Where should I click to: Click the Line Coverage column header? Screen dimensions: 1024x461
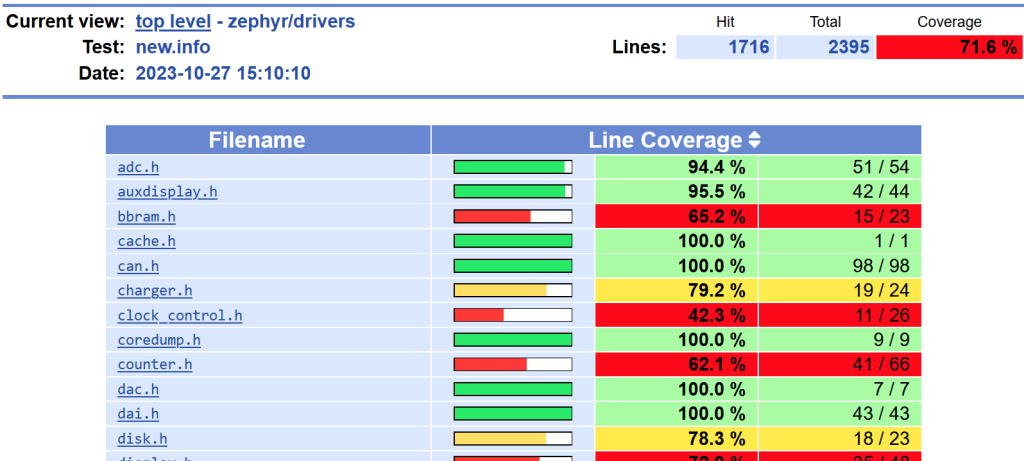click(x=665, y=140)
